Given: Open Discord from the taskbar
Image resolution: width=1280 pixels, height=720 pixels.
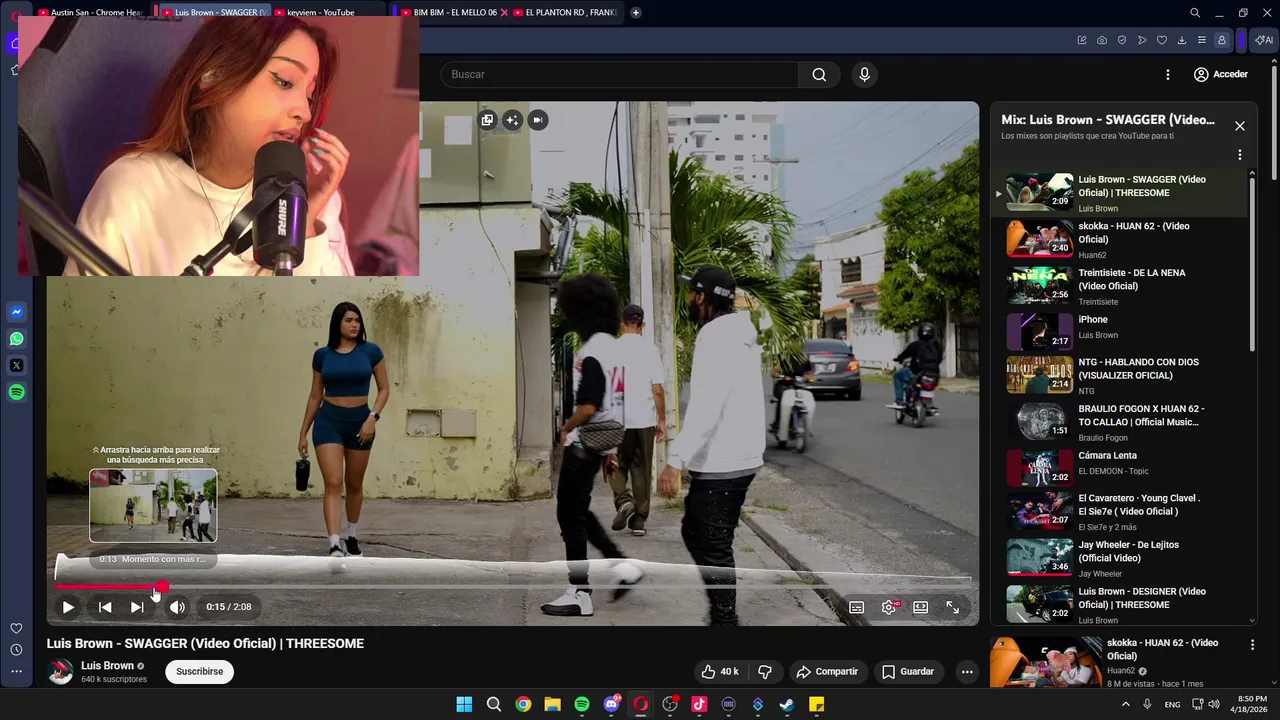Looking at the screenshot, I should [x=611, y=705].
